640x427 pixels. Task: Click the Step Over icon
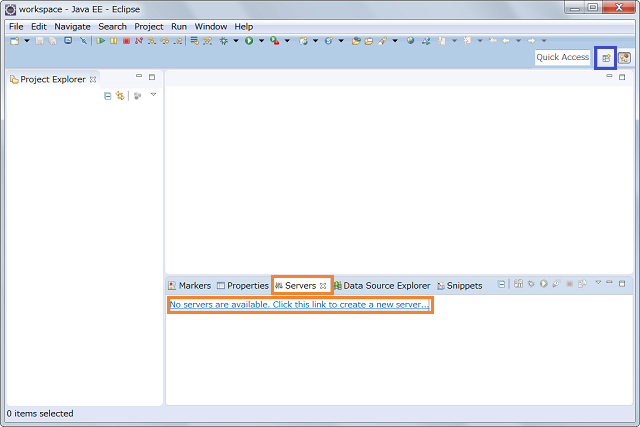[165, 41]
